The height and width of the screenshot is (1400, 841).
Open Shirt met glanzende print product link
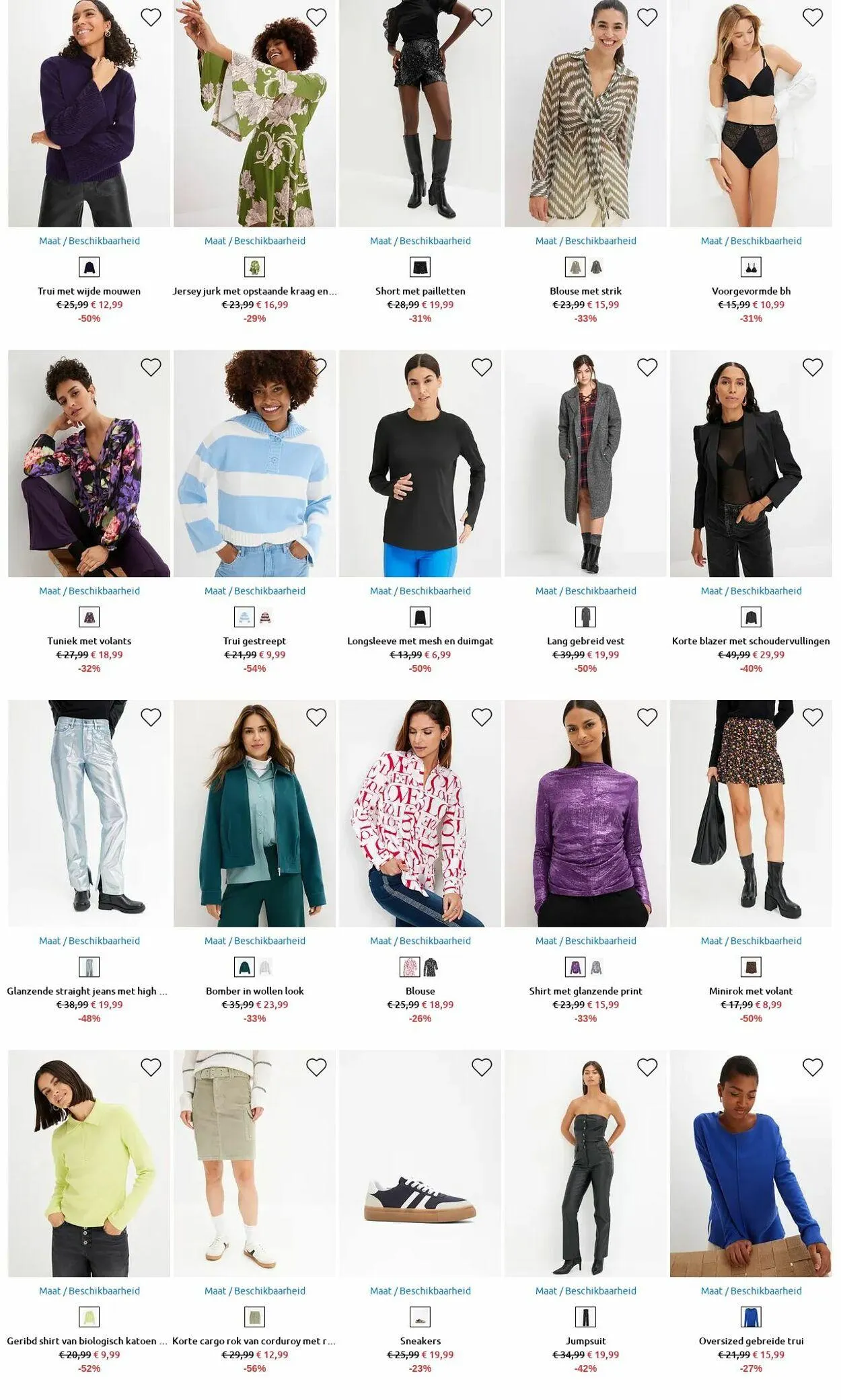586,991
